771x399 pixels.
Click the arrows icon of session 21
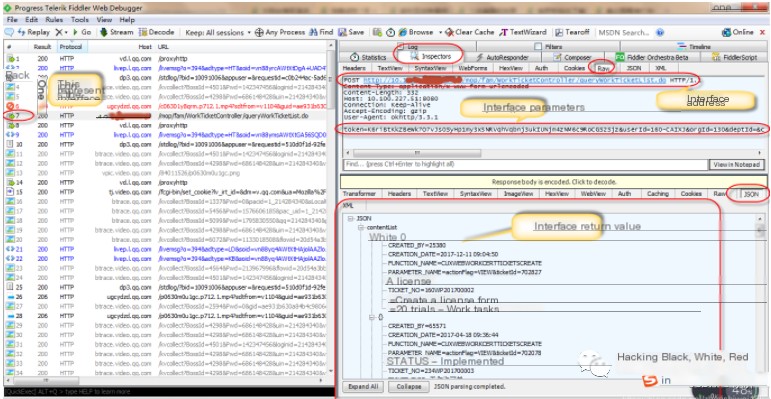pos(10,249)
